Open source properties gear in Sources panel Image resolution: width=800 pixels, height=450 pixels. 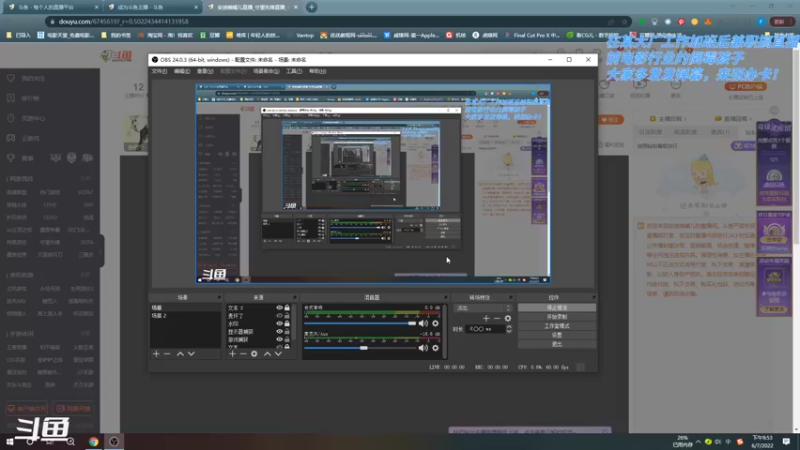tap(254, 354)
